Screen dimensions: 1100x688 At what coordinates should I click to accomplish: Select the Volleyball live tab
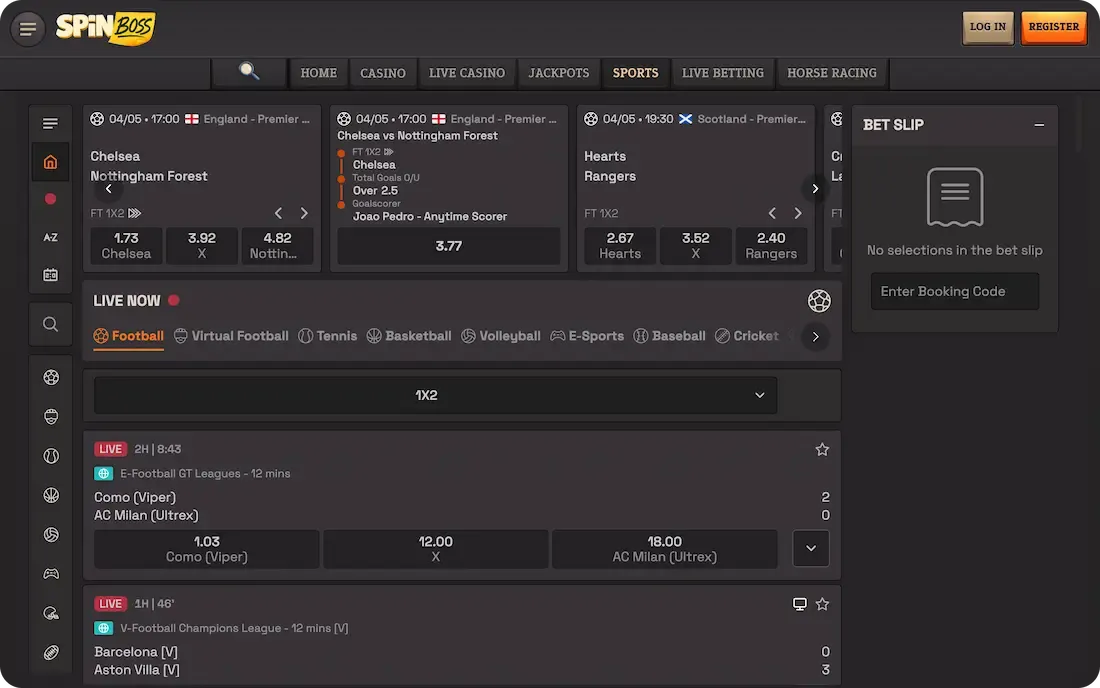click(x=501, y=336)
